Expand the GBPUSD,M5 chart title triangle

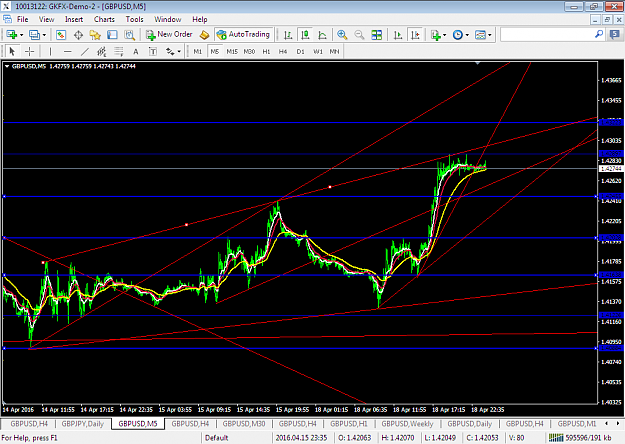tap(7, 66)
